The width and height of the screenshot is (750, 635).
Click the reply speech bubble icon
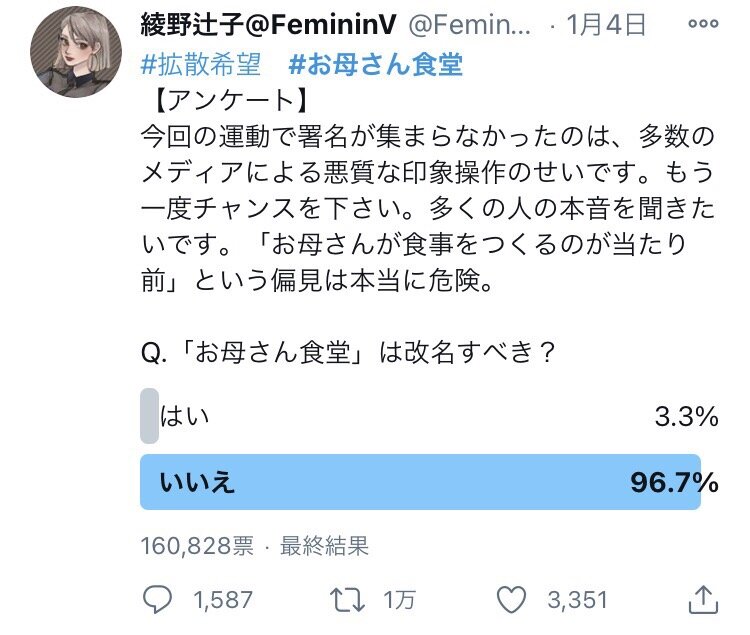coord(160,600)
